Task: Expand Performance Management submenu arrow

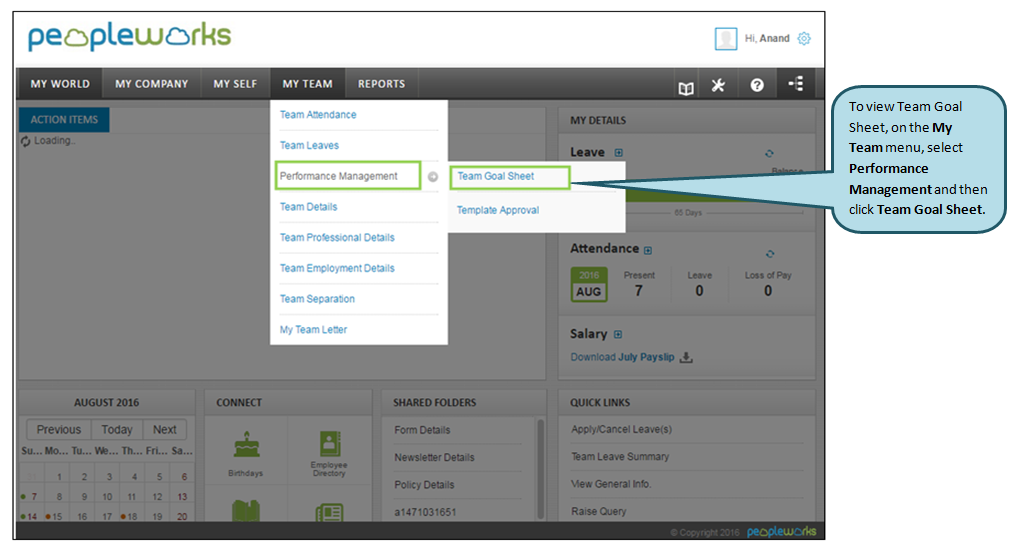Action: point(433,177)
